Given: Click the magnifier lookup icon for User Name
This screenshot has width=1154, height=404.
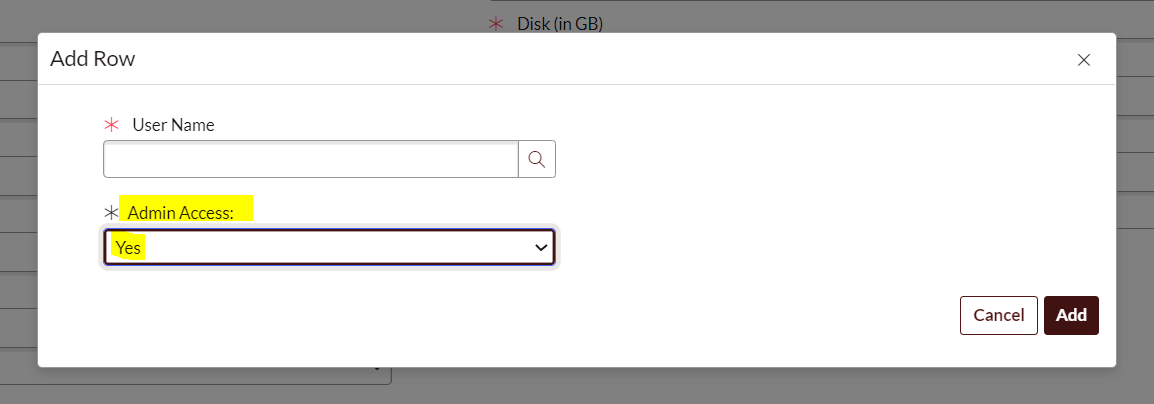Looking at the screenshot, I should click(x=537, y=159).
